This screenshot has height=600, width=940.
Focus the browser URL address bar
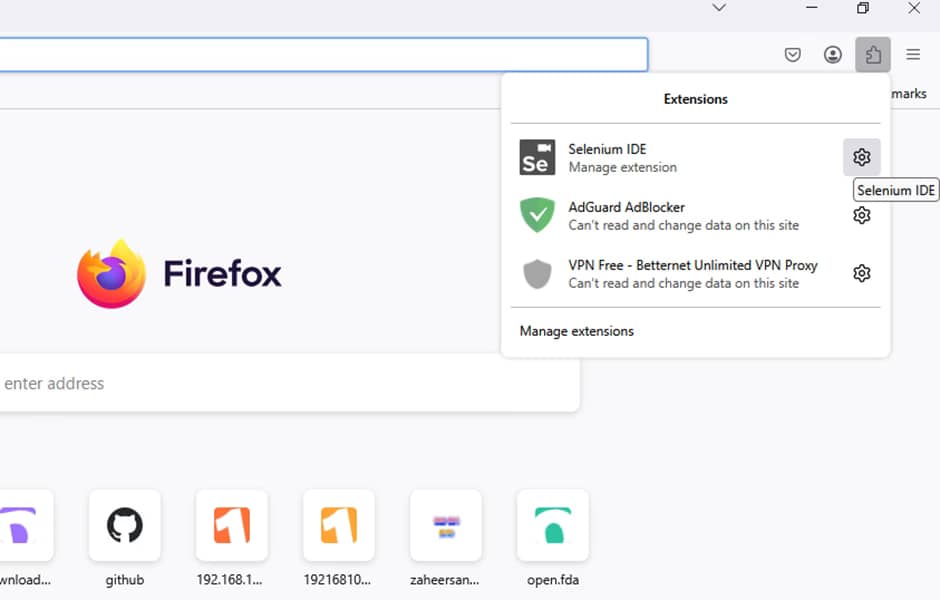[x=324, y=55]
